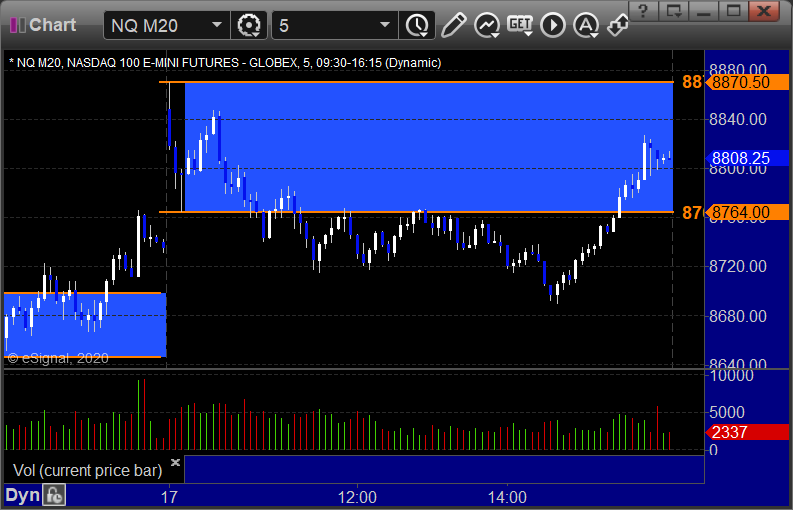This screenshot has height=510, width=793.
Task: Click the 12:00 time axis label
Action: tap(357, 497)
